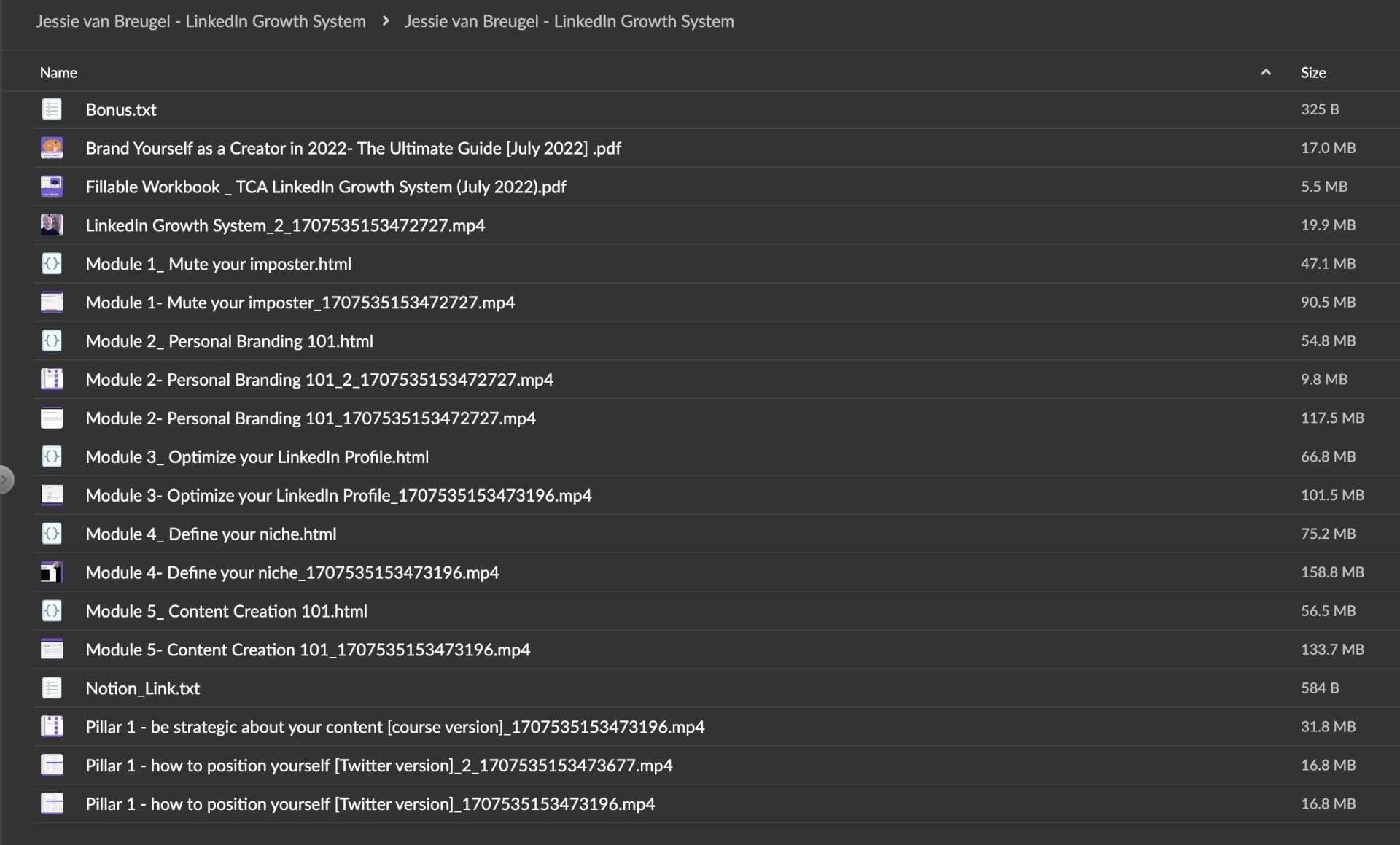Open Module 1_ Mute your imposter.html

tap(218, 265)
